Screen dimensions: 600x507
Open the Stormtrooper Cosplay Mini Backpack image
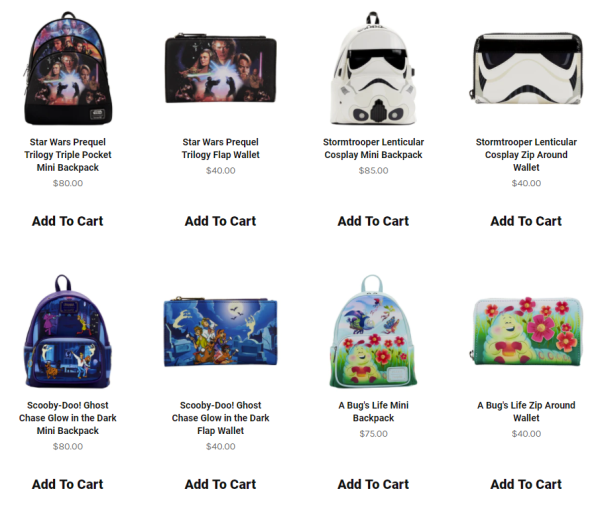(x=373, y=68)
